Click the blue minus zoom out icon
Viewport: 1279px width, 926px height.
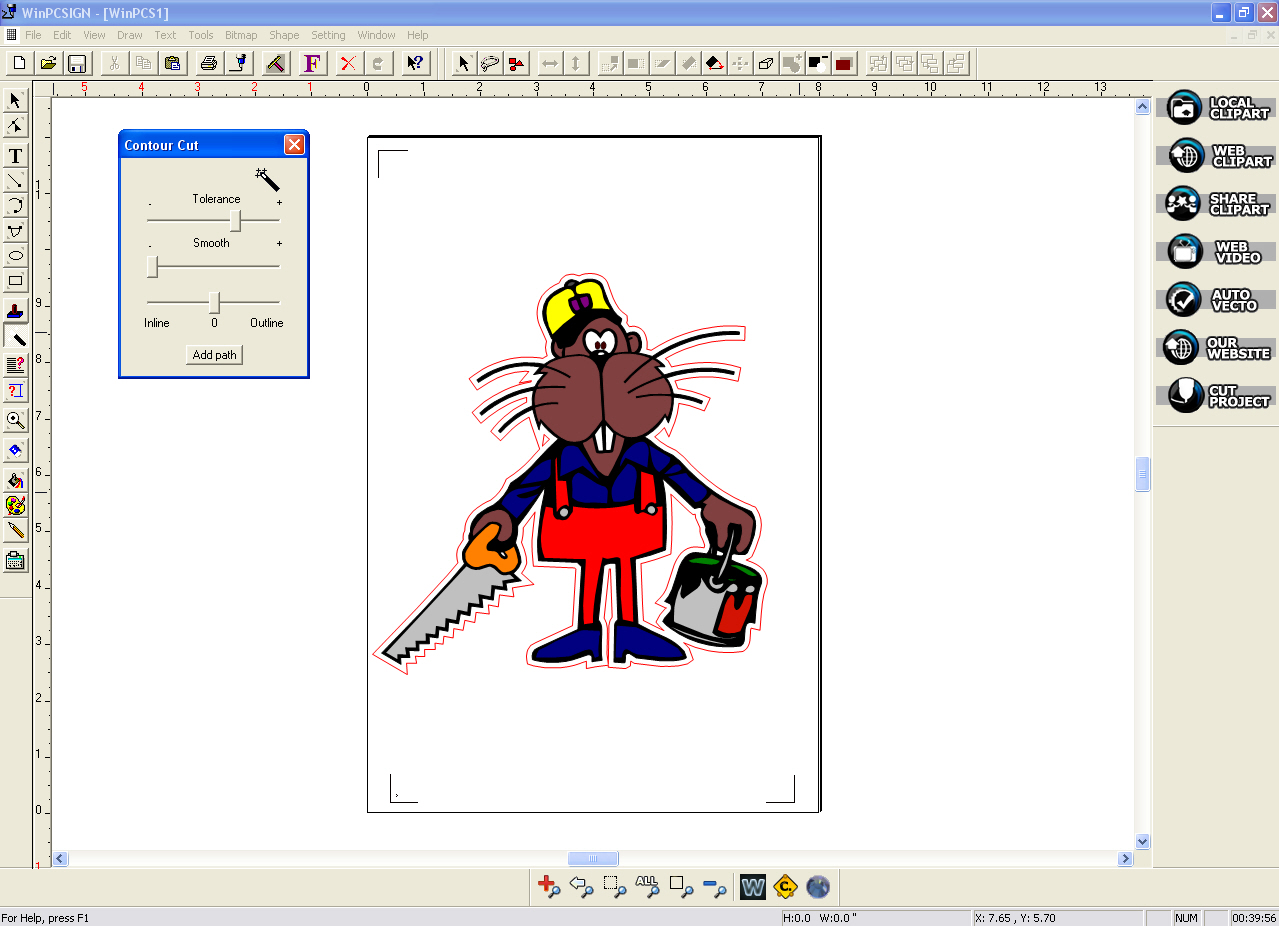click(714, 886)
